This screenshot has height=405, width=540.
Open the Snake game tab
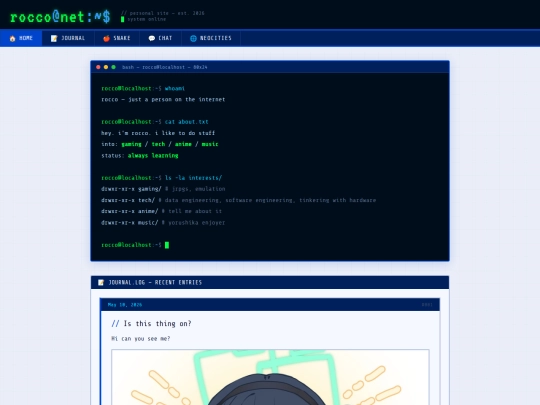coord(117,38)
